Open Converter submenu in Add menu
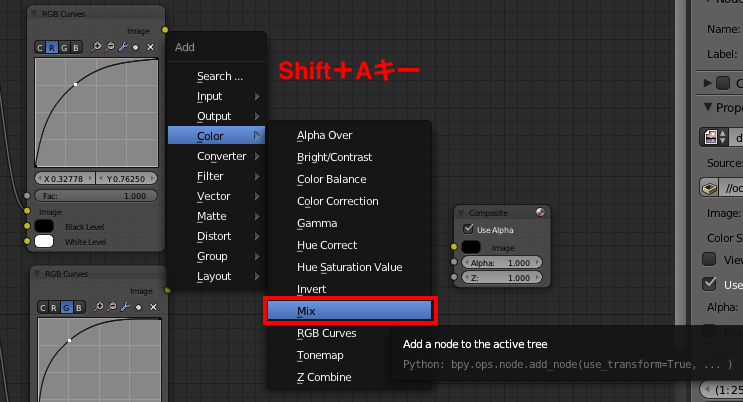743x402 pixels. (x=217, y=156)
